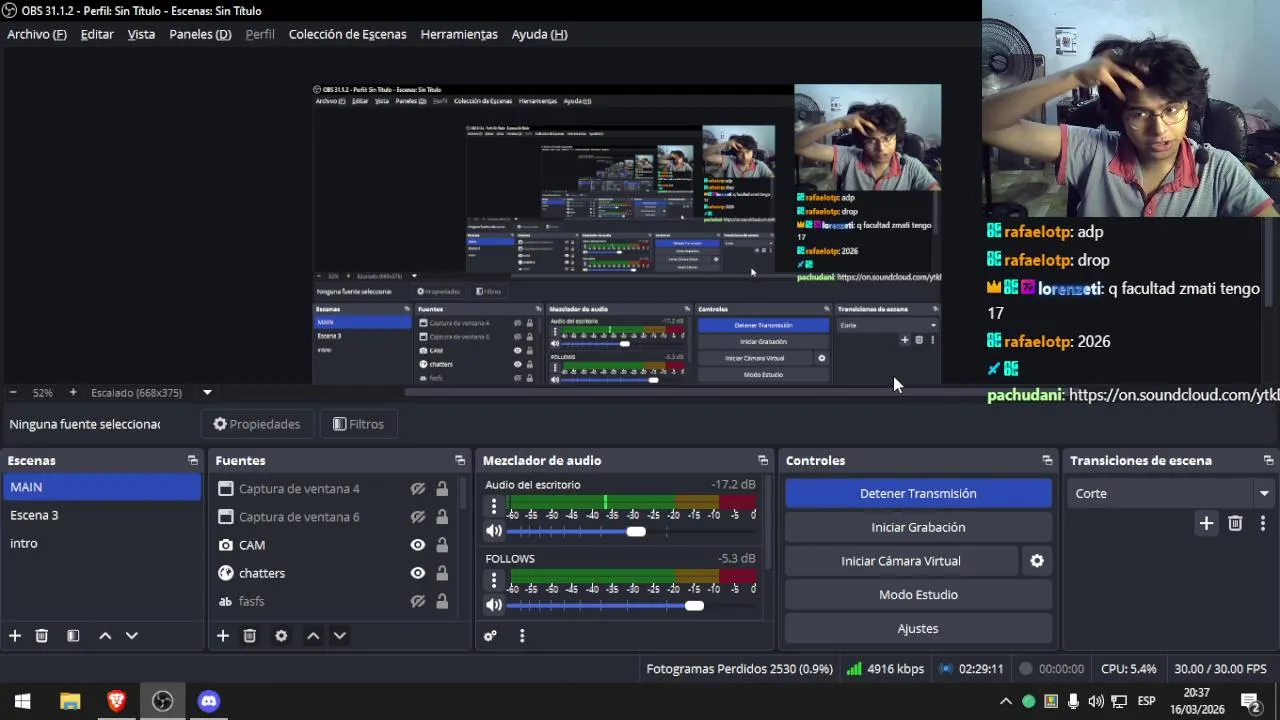The width and height of the screenshot is (1280, 720).
Task: Select the intro scene
Action: (x=101, y=543)
